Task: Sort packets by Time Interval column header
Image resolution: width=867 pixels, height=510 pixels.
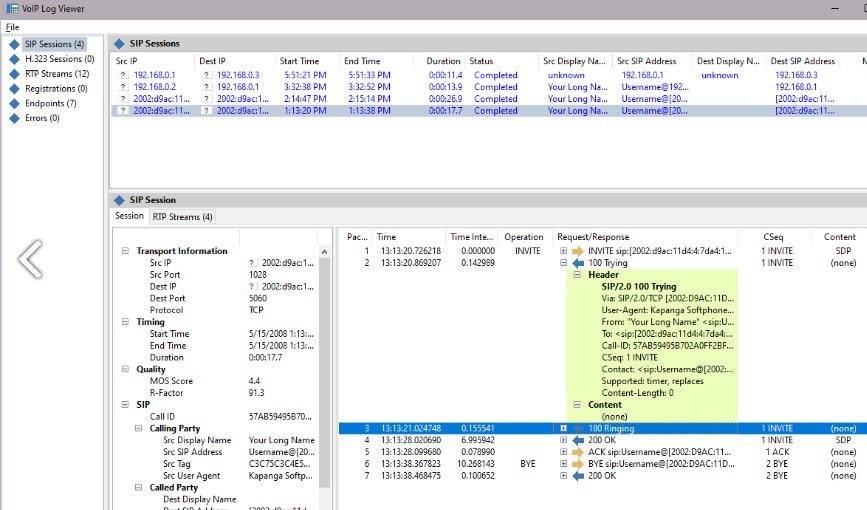Action: click(x=471, y=237)
